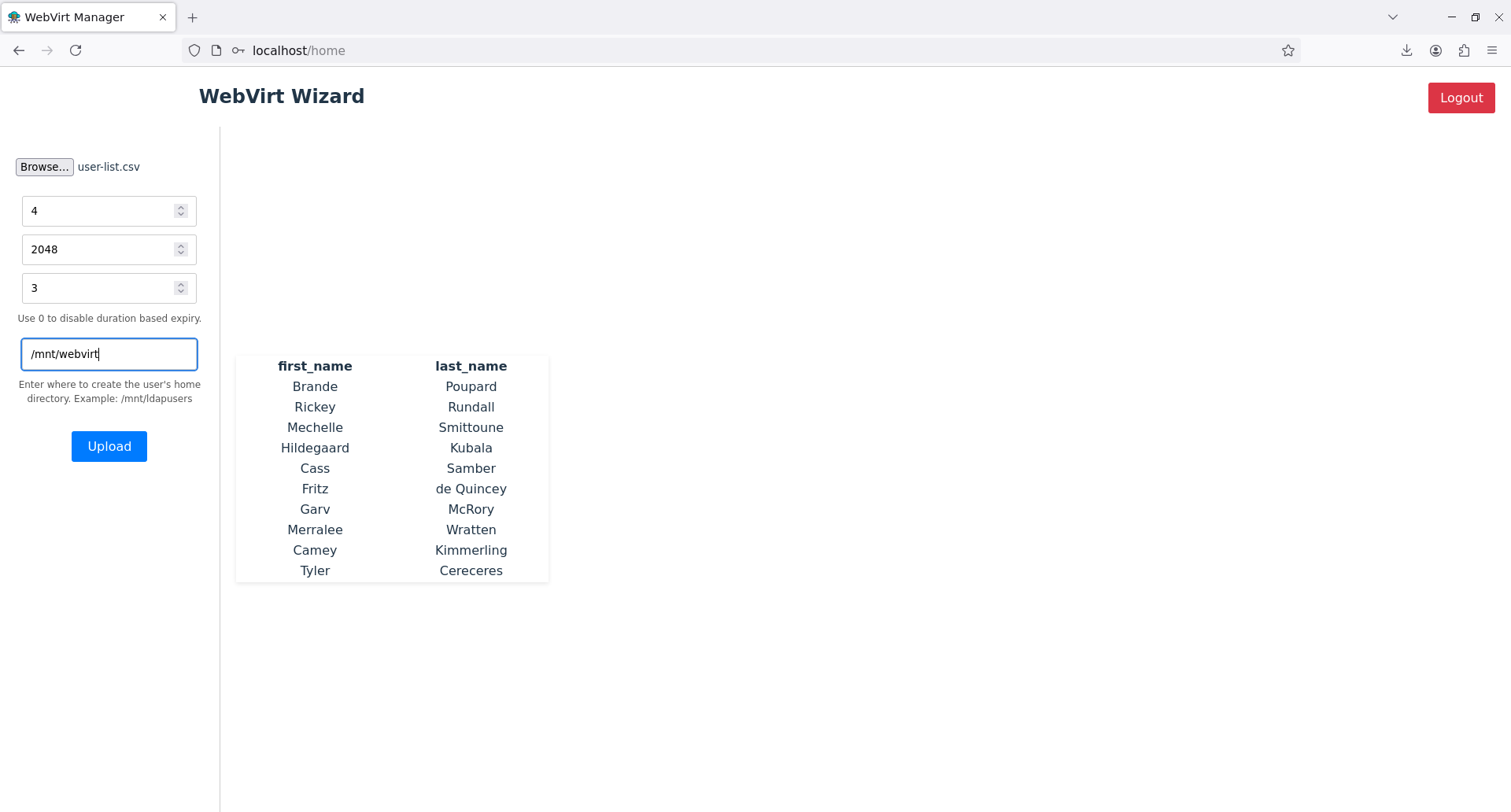Click the /mnt/webvirt home directory field
The height and width of the screenshot is (812, 1511).
pyautogui.click(x=109, y=354)
